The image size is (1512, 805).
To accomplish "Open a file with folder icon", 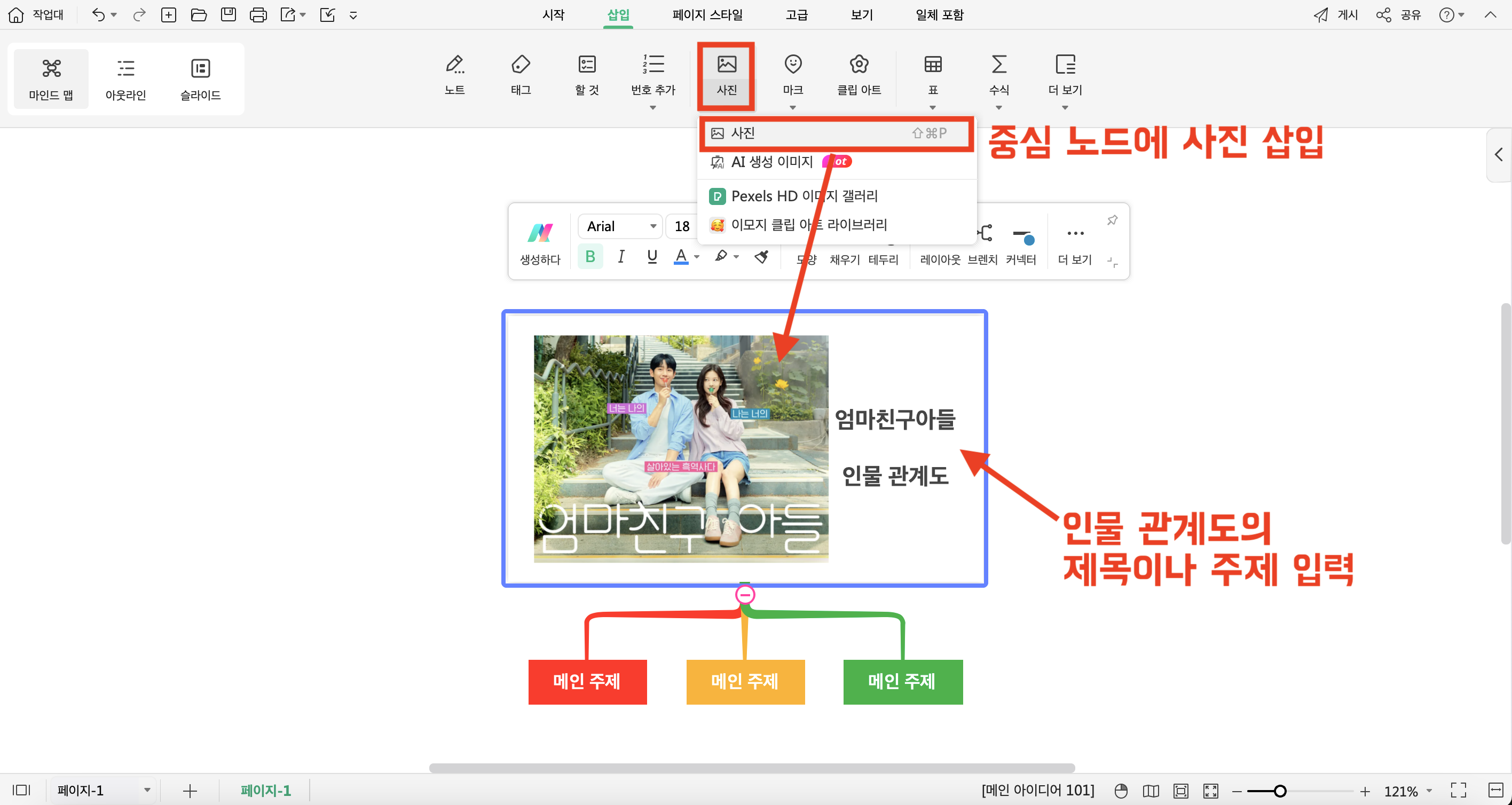I will [x=199, y=14].
